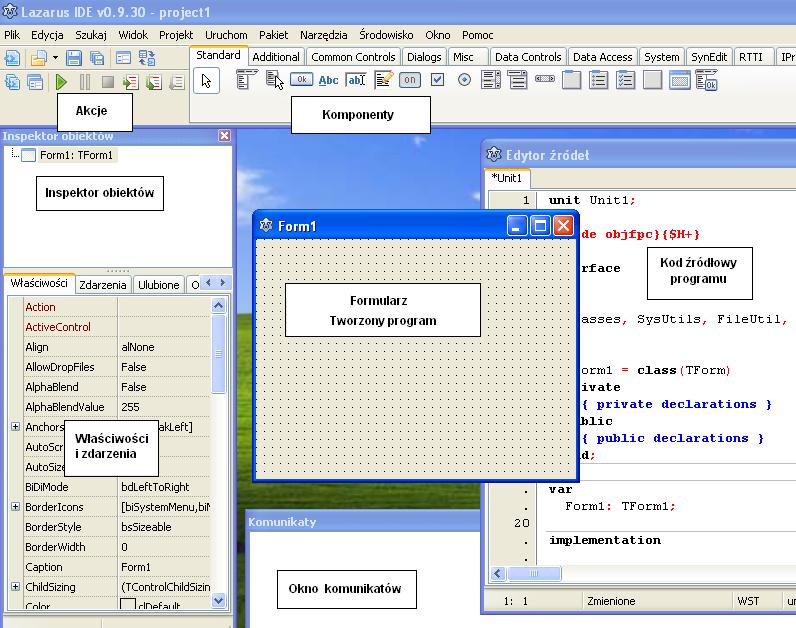Pick the TRadioButton component icon
Screen dimensions: 796x628
[464, 80]
